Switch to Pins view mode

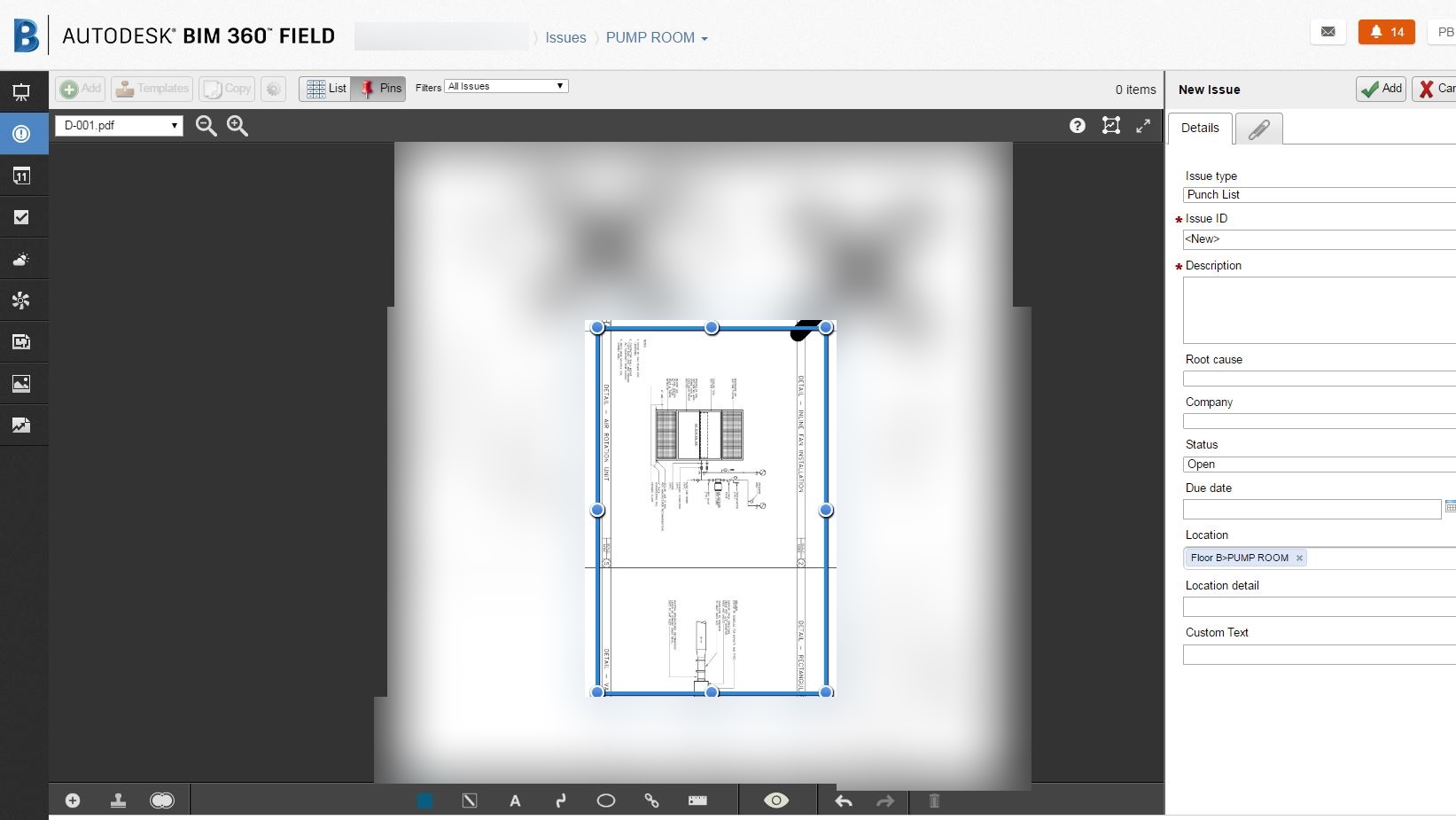point(379,88)
